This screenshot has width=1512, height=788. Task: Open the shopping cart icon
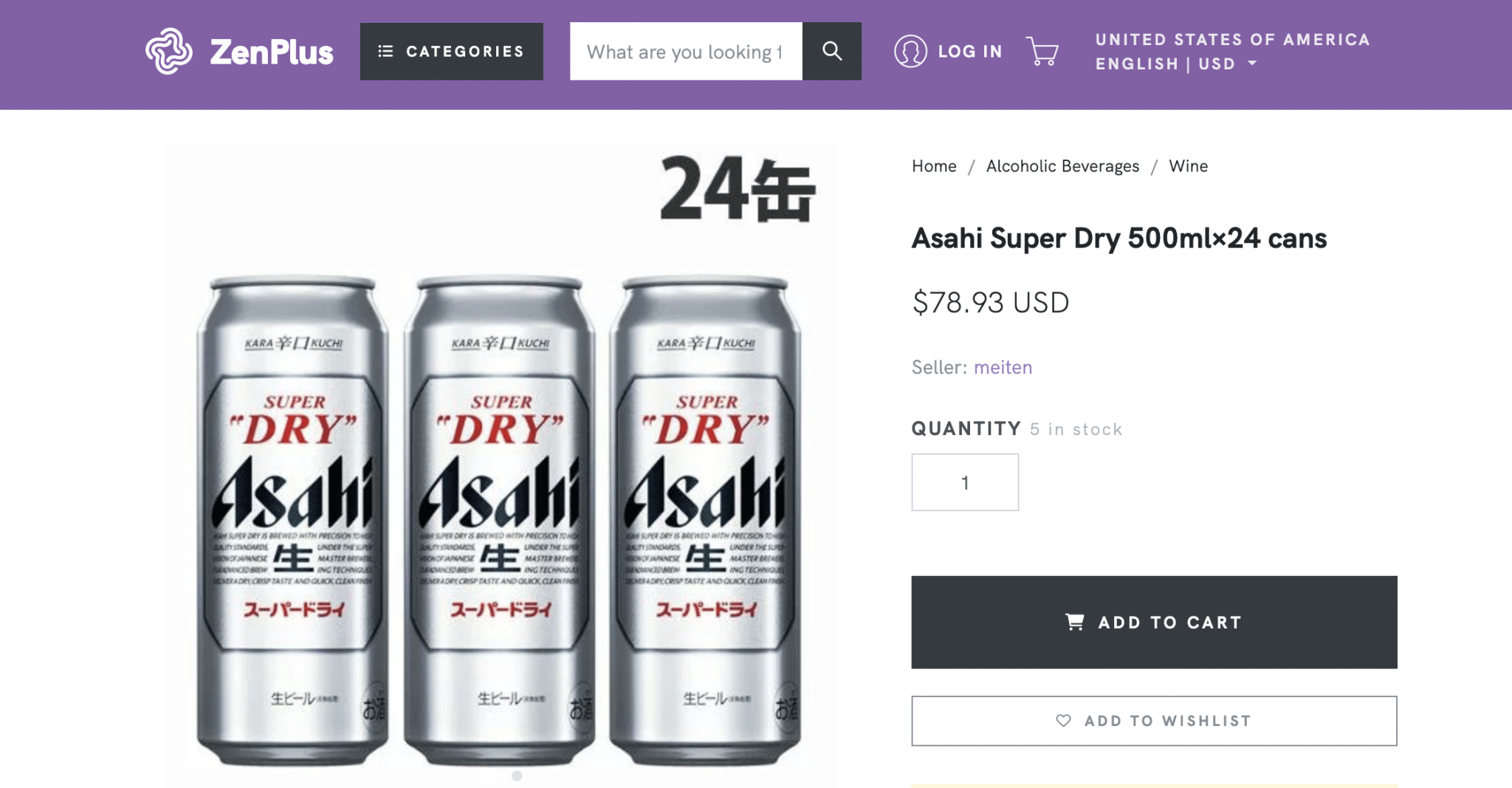coord(1042,51)
